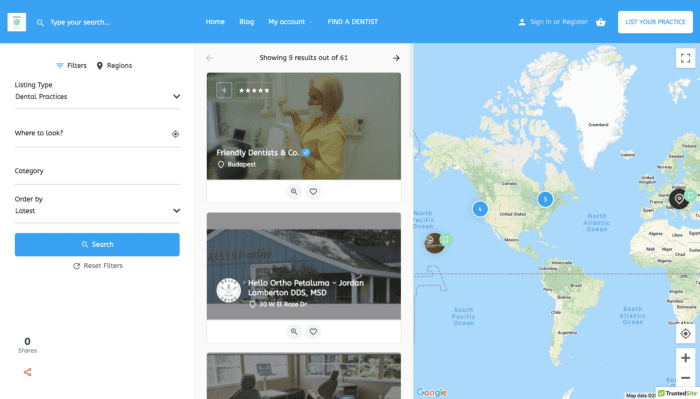This screenshot has height=399, width=700.
Task: Open the Blog menu item
Action: pyautogui.click(x=246, y=22)
